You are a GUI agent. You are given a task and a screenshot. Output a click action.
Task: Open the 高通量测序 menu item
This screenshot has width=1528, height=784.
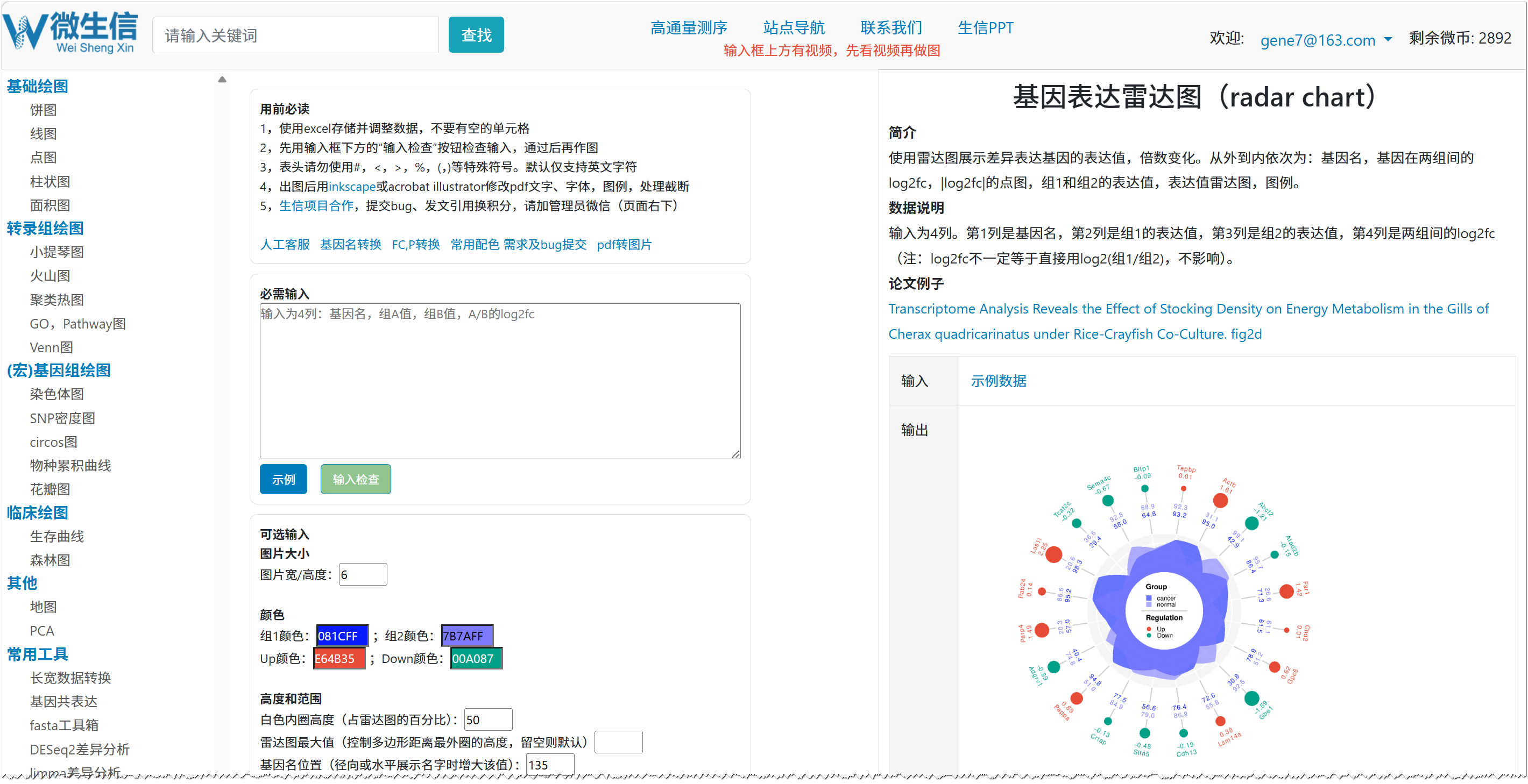688,28
